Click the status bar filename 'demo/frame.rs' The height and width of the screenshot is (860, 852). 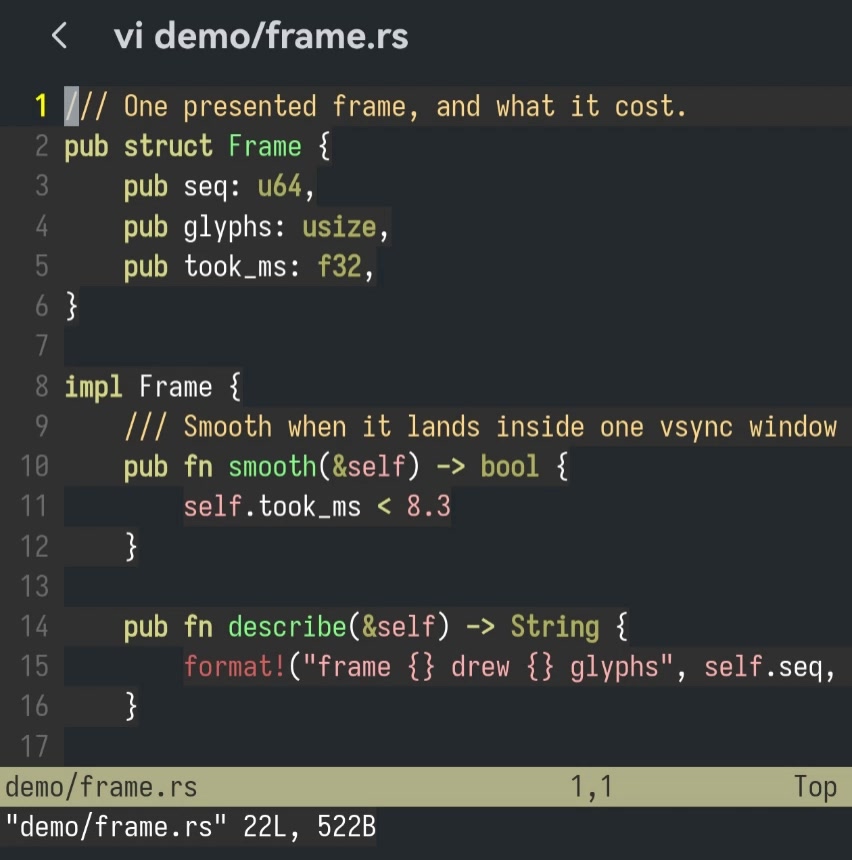point(101,787)
